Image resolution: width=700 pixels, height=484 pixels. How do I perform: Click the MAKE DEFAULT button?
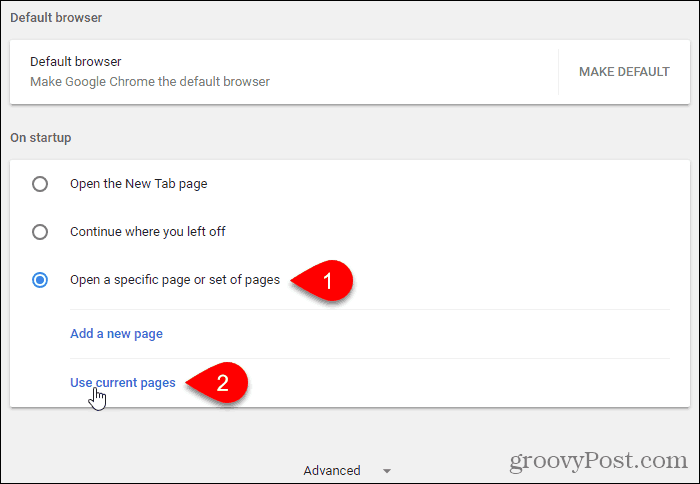pyautogui.click(x=624, y=72)
